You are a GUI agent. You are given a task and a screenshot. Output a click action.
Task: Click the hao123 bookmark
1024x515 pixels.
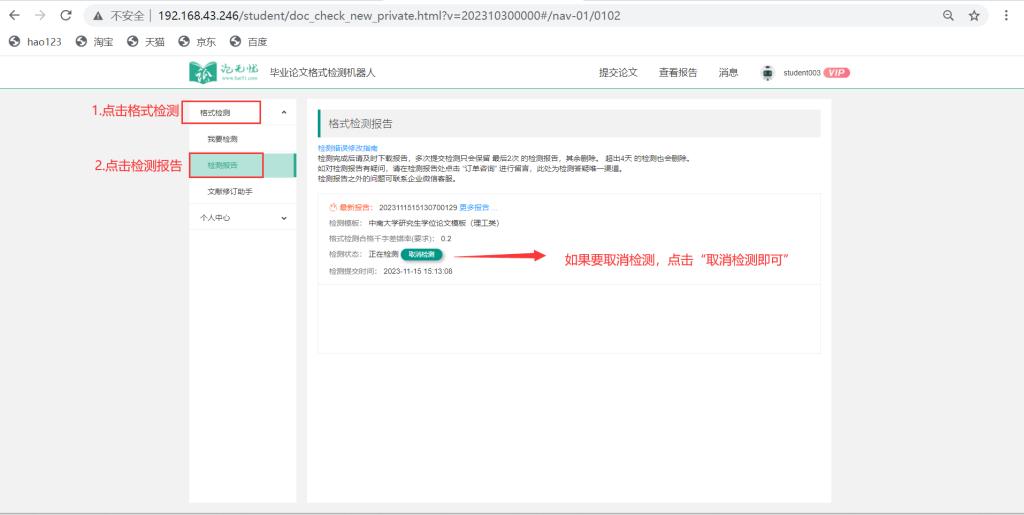coord(37,42)
